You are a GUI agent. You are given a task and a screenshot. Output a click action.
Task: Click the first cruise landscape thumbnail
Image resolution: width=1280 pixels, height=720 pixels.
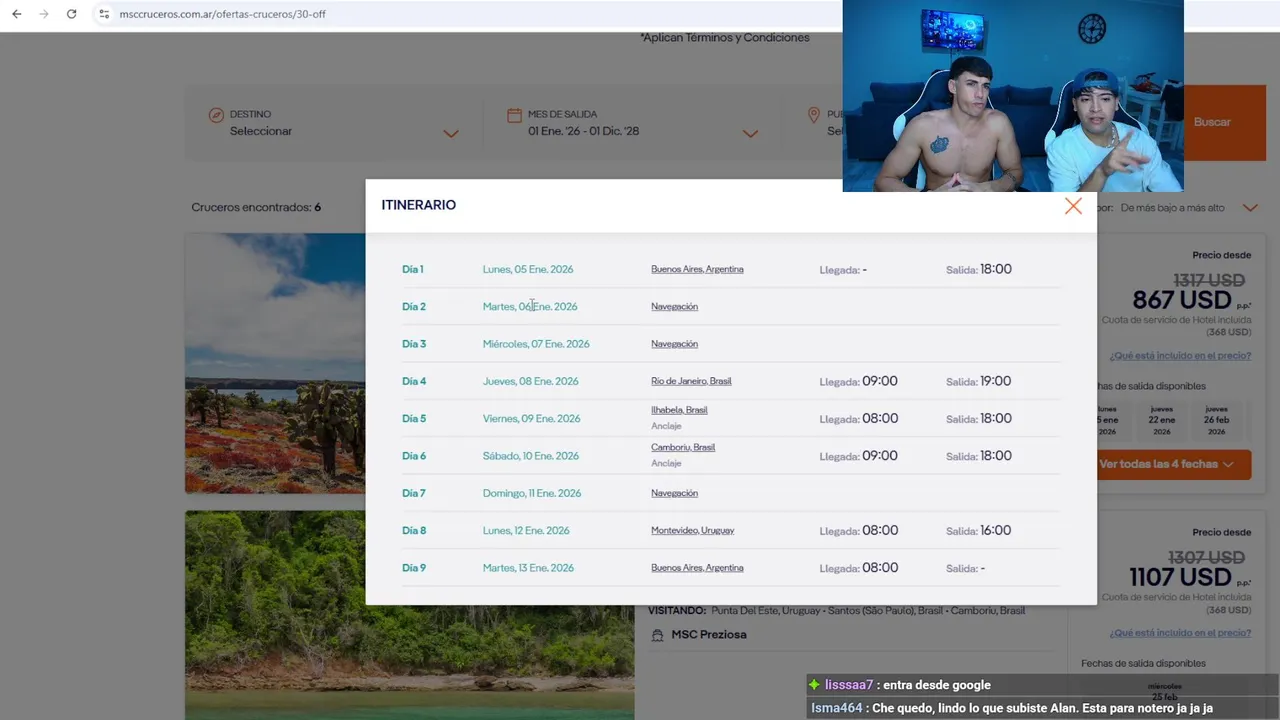[x=275, y=363]
